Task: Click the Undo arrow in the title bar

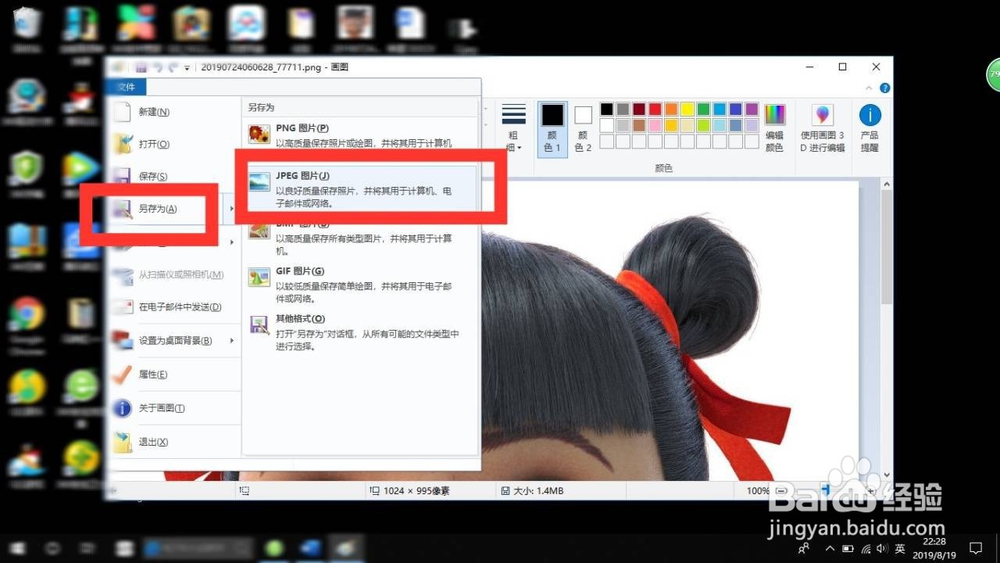Action: [158, 67]
